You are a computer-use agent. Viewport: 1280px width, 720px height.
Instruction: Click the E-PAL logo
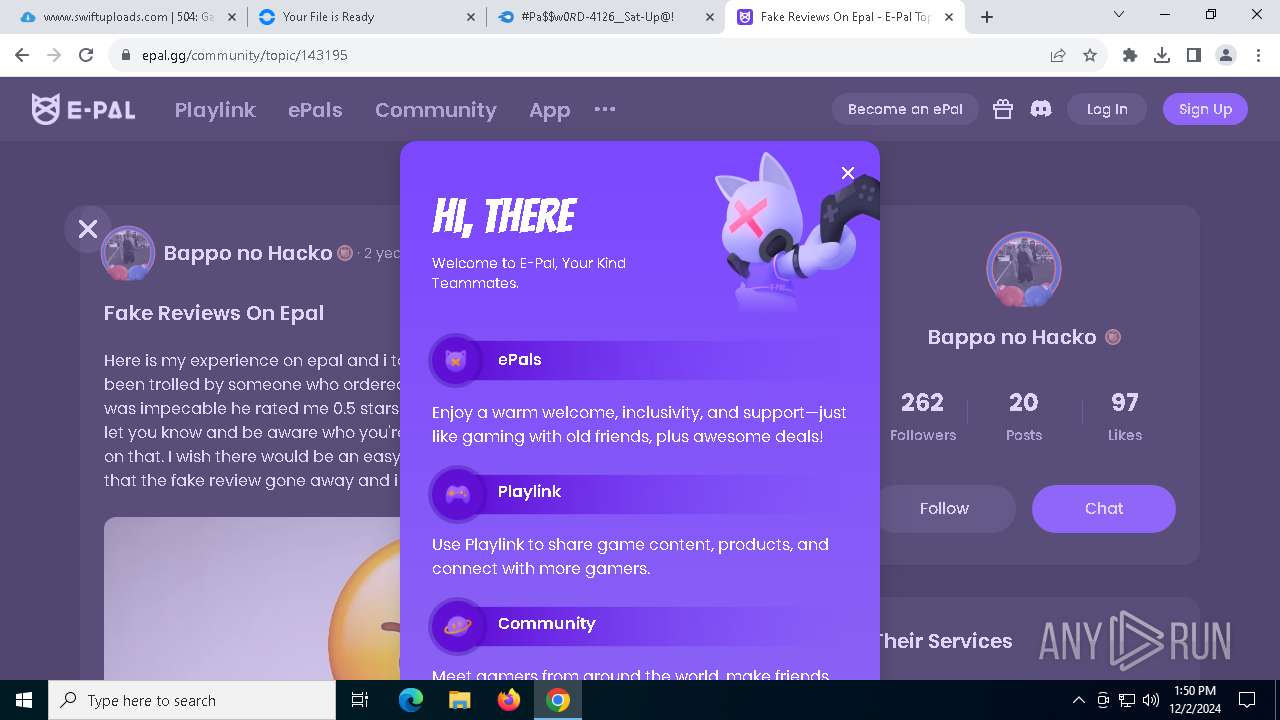pos(84,109)
